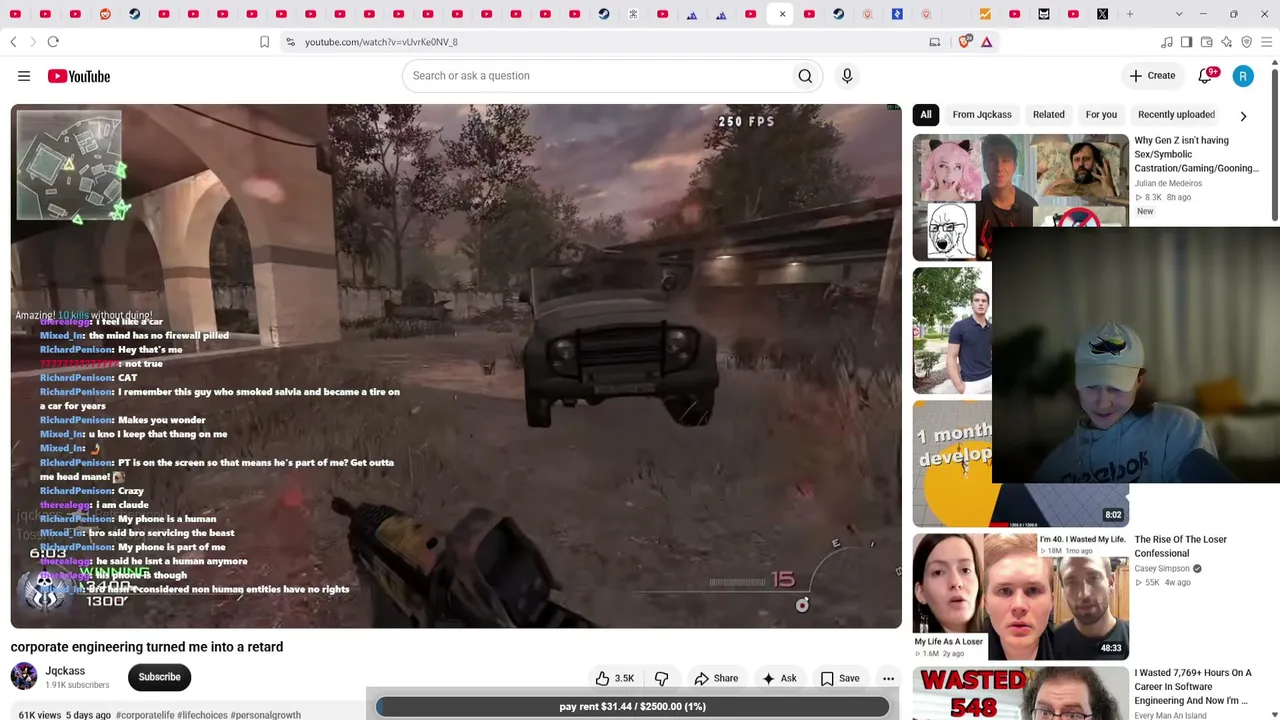The height and width of the screenshot is (720, 1280).
Task: Switch to the X (Twitter) browser tab
Action: [x=1102, y=14]
